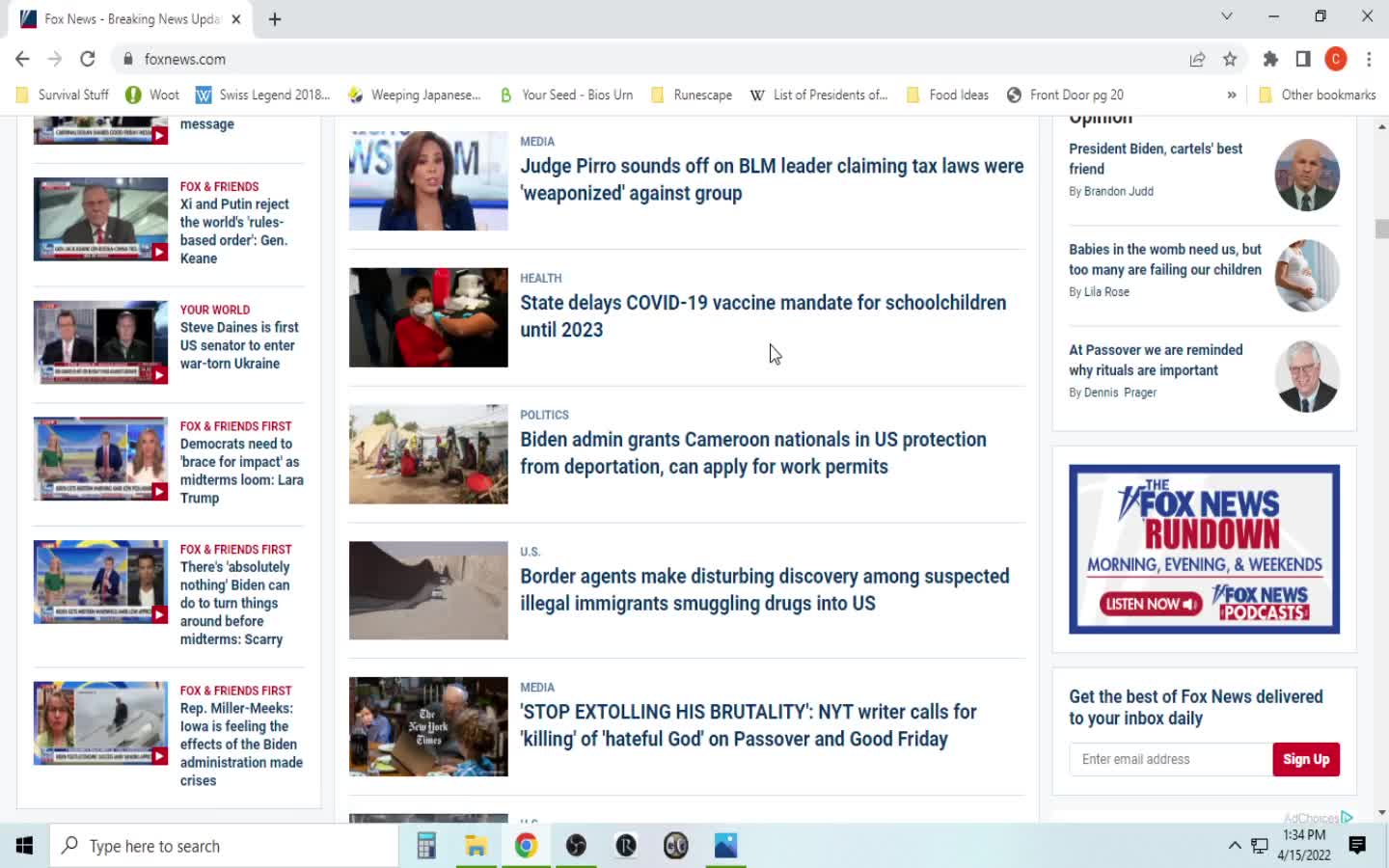Open 'Steve Daines is first US senator' link
Screen dimensions: 1389x868
239,345
